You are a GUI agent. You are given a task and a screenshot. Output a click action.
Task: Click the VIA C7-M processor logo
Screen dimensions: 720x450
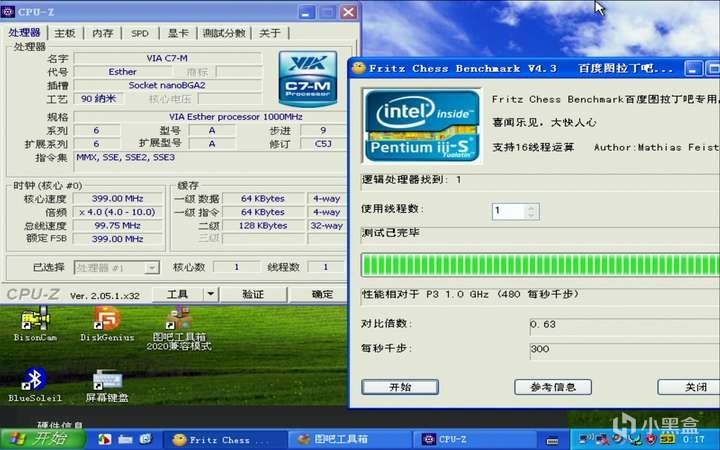tap(308, 79)
